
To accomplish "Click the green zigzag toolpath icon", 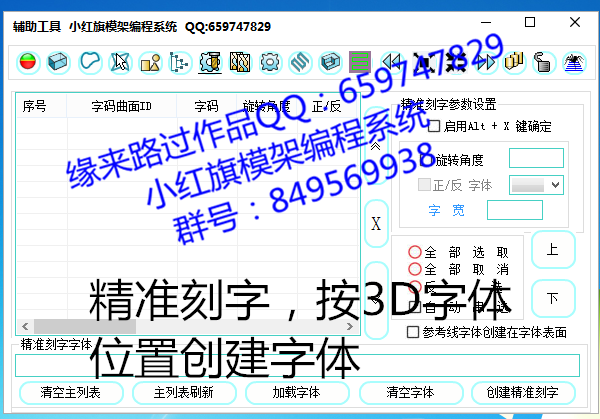I will (x=360, y=62).
